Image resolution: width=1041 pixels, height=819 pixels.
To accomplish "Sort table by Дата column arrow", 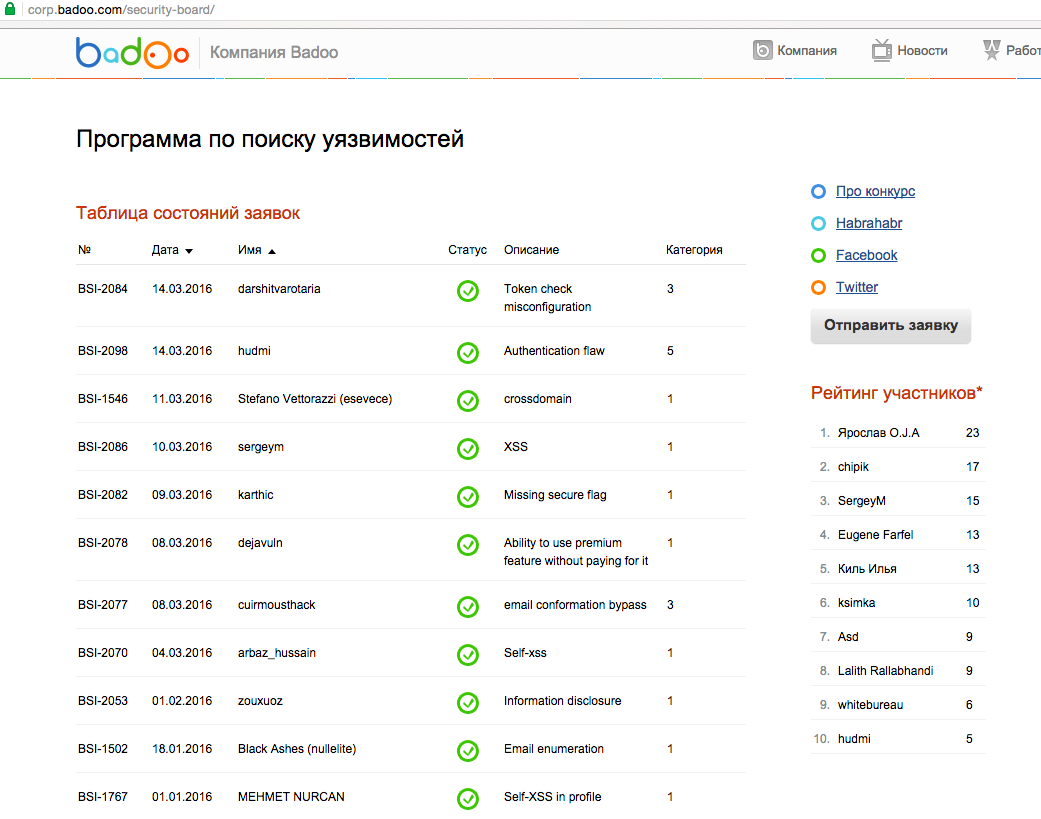I will click(x=189, y=251).
